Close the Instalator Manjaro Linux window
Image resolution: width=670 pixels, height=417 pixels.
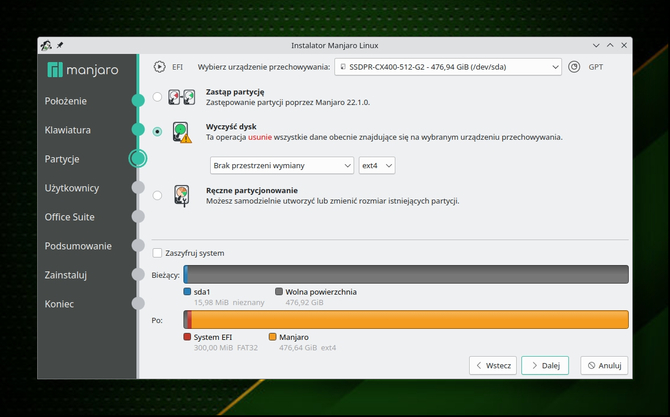pyautogui.click(x=624, y=45)
